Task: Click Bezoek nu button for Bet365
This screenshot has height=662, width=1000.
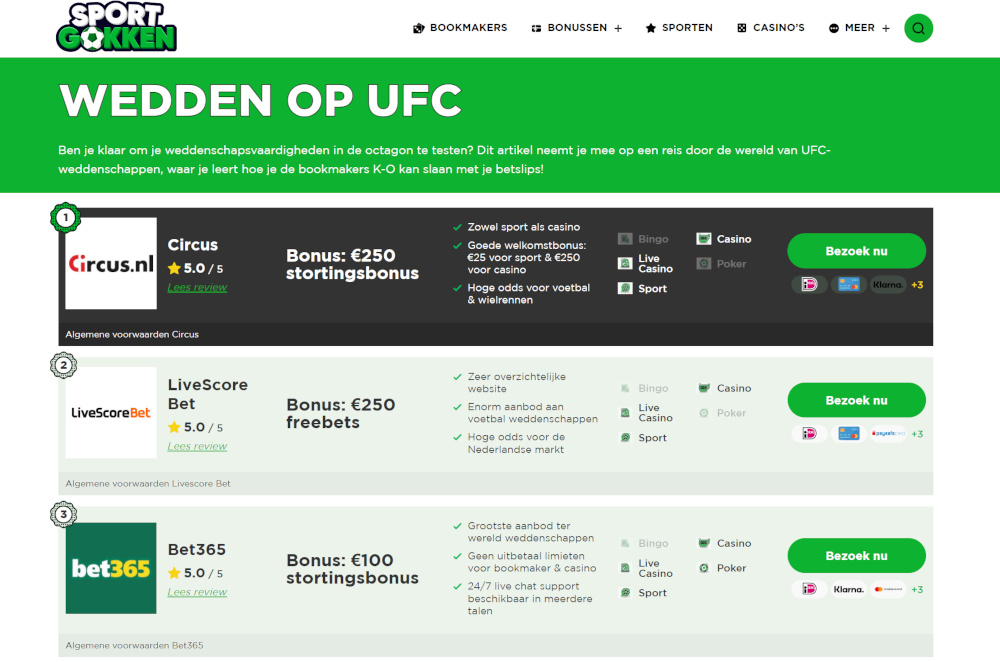Action: [x=857, y=555]
